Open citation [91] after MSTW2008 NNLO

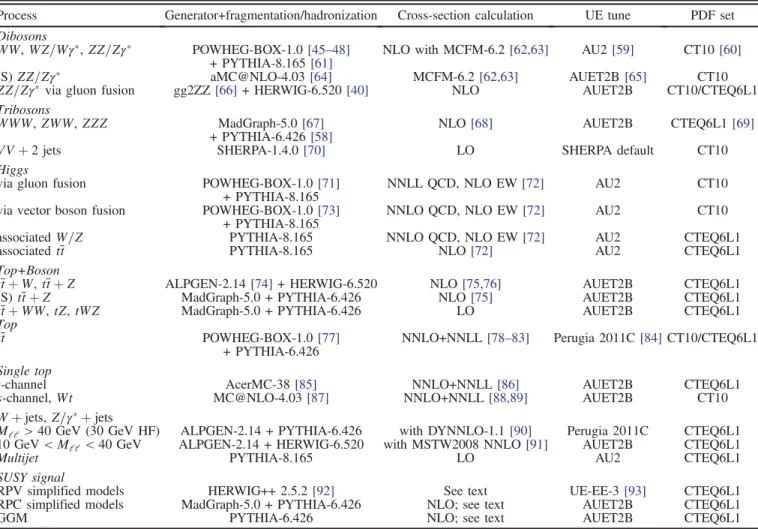(537, 444)
